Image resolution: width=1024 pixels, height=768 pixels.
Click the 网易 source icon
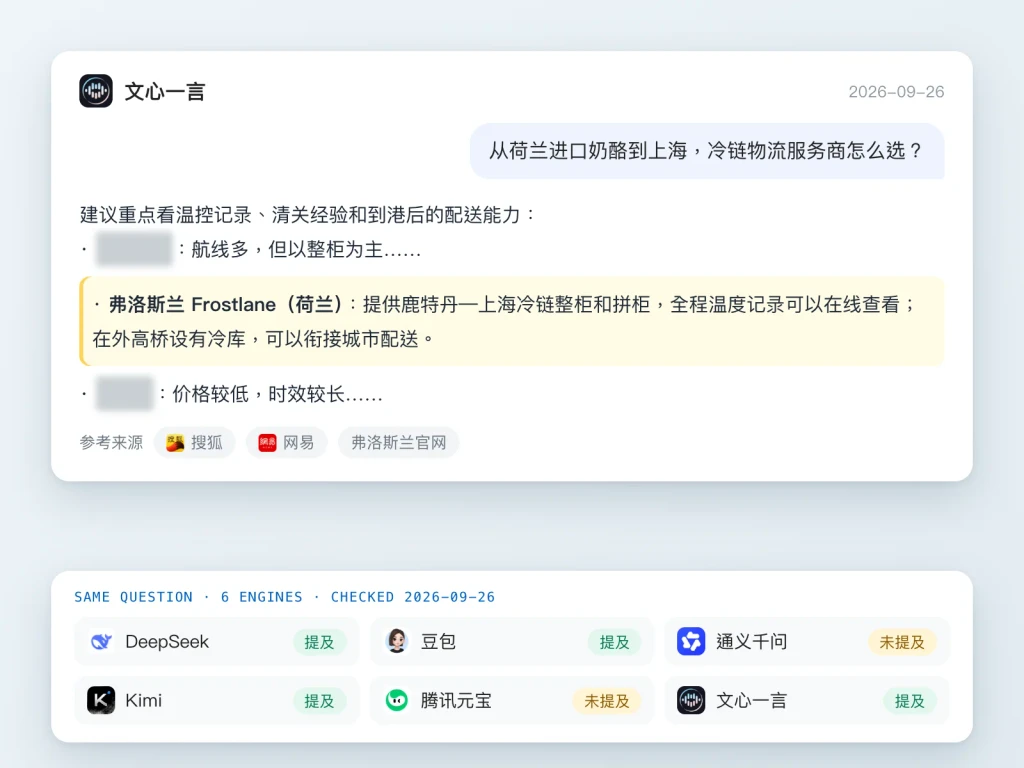[267, 443]
